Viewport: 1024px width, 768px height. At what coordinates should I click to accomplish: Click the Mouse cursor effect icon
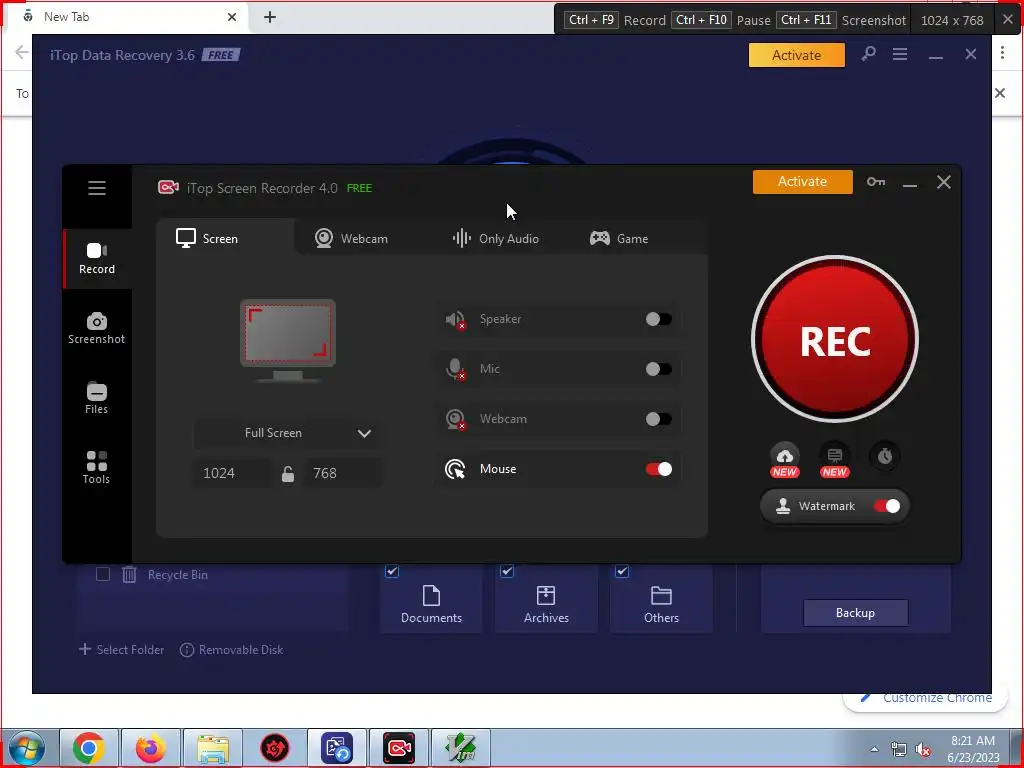[455, 469]
